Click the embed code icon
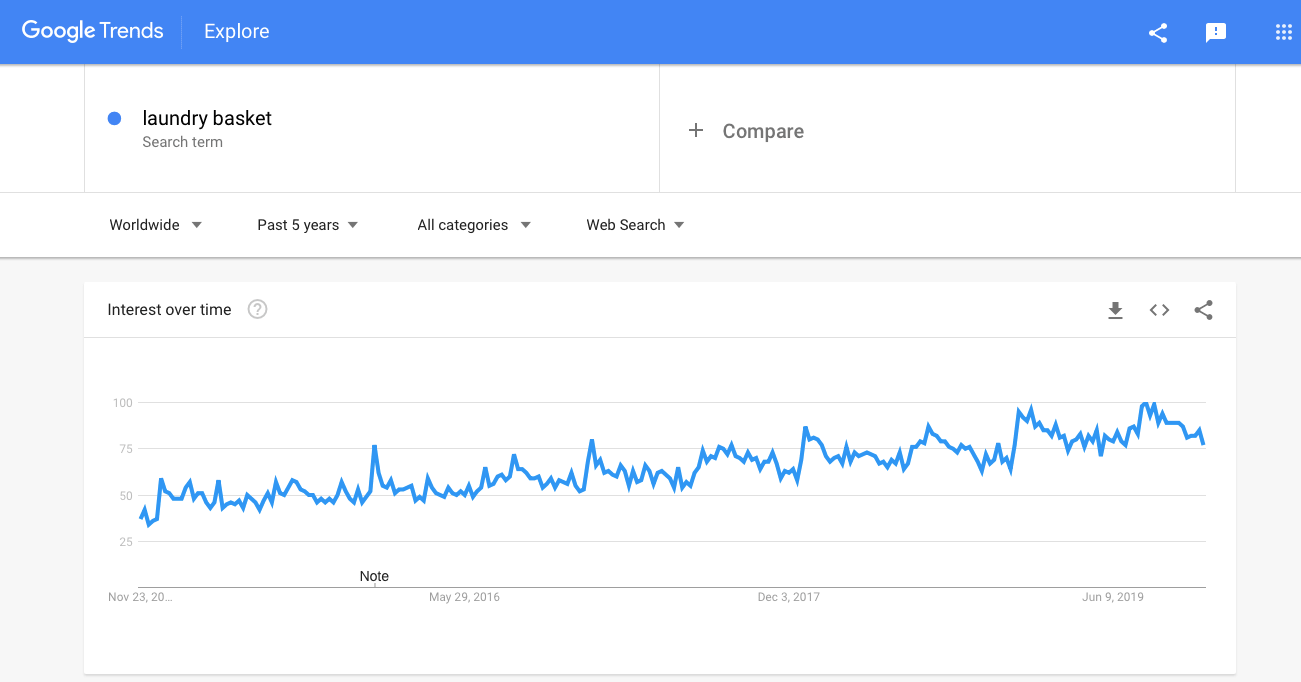Screen dimensions: 1301x682 1159,310
